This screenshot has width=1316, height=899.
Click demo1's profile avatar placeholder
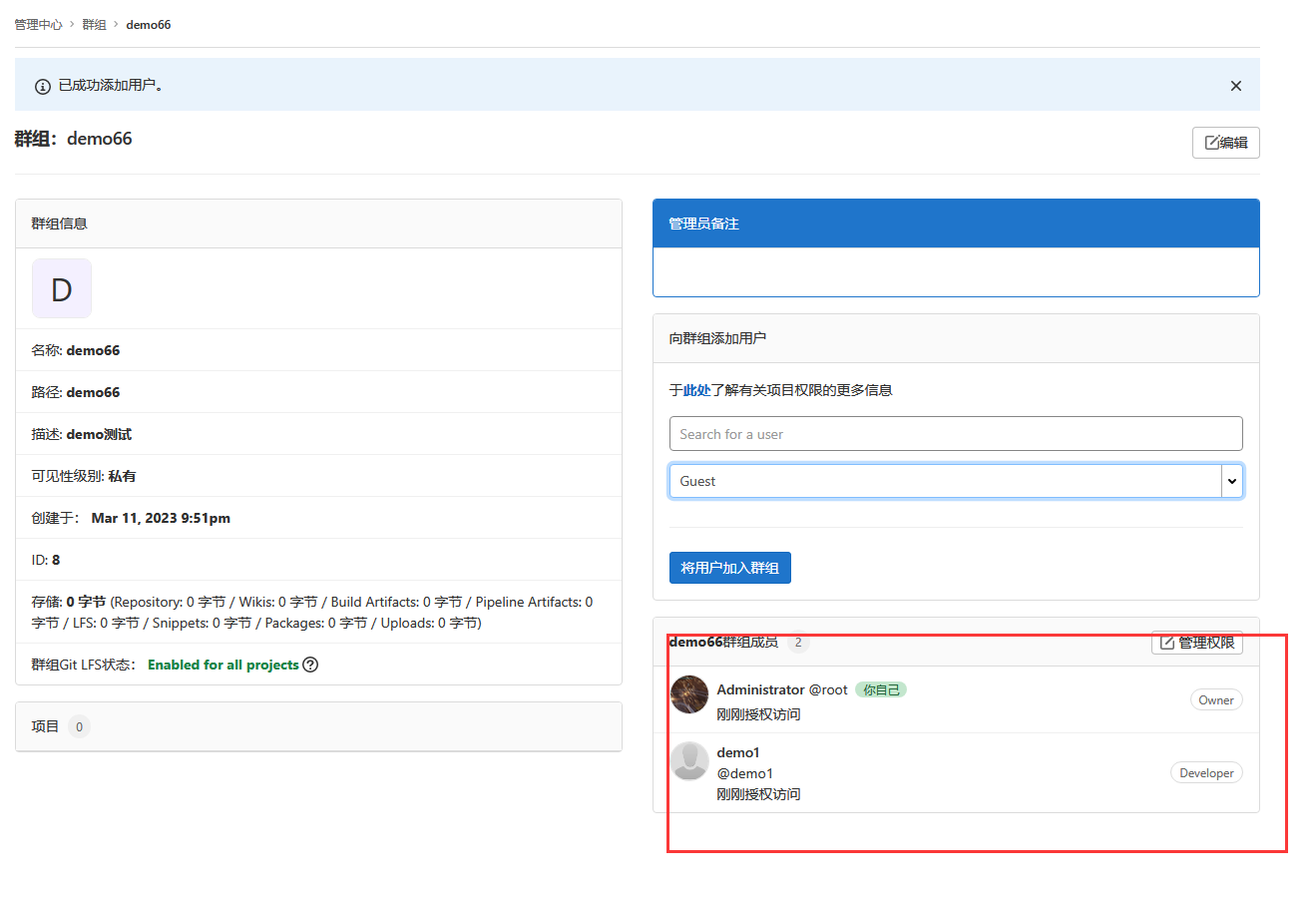coord(689,761)
